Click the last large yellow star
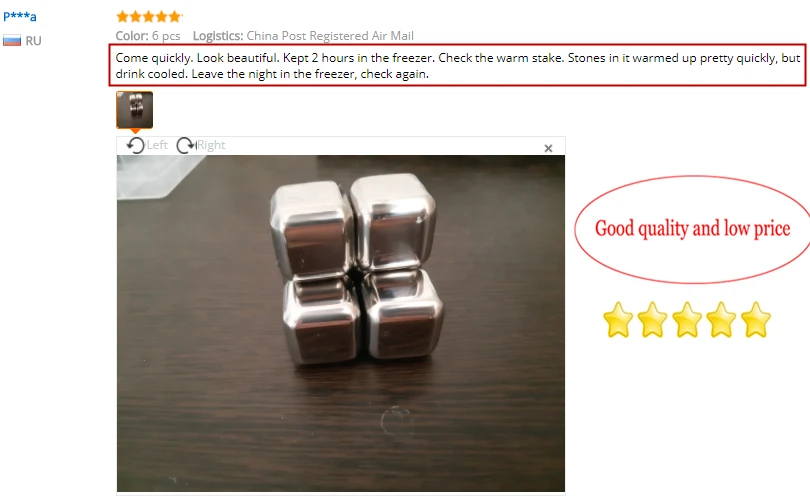 [756, 320]
